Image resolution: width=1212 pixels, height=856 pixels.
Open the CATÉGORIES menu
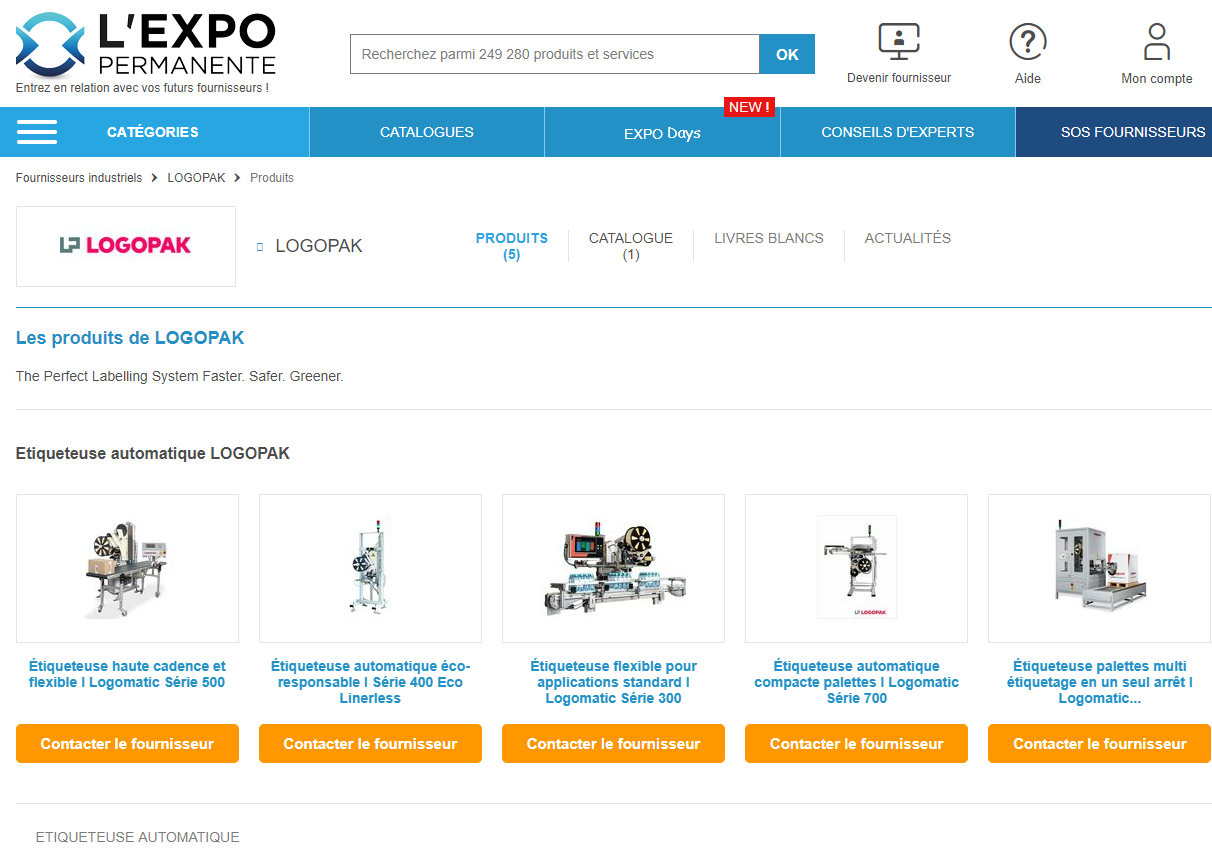(153, 132)
